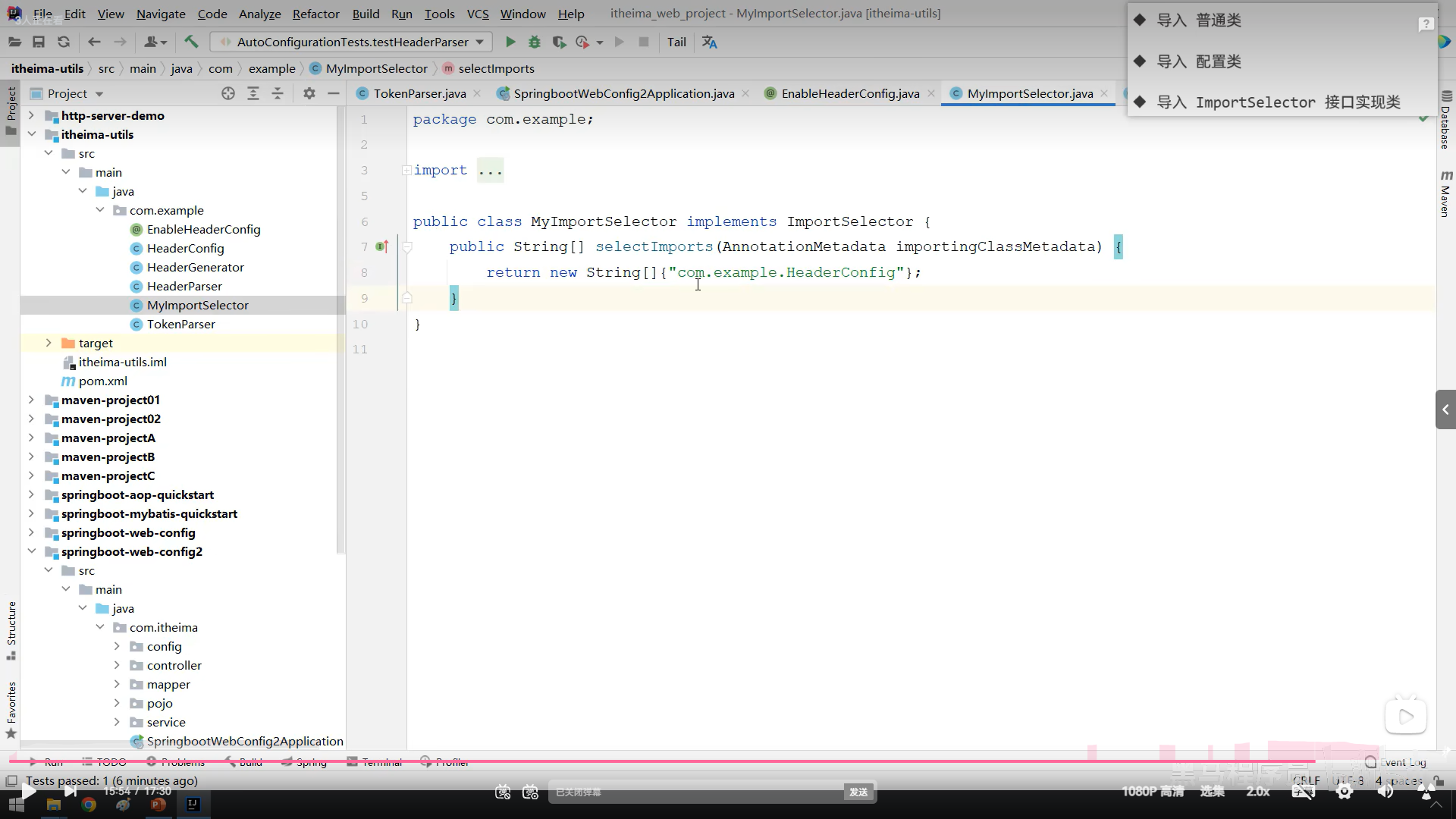
Task: Click the green Run button in toolbar
Action: click(x=510, y=42)
